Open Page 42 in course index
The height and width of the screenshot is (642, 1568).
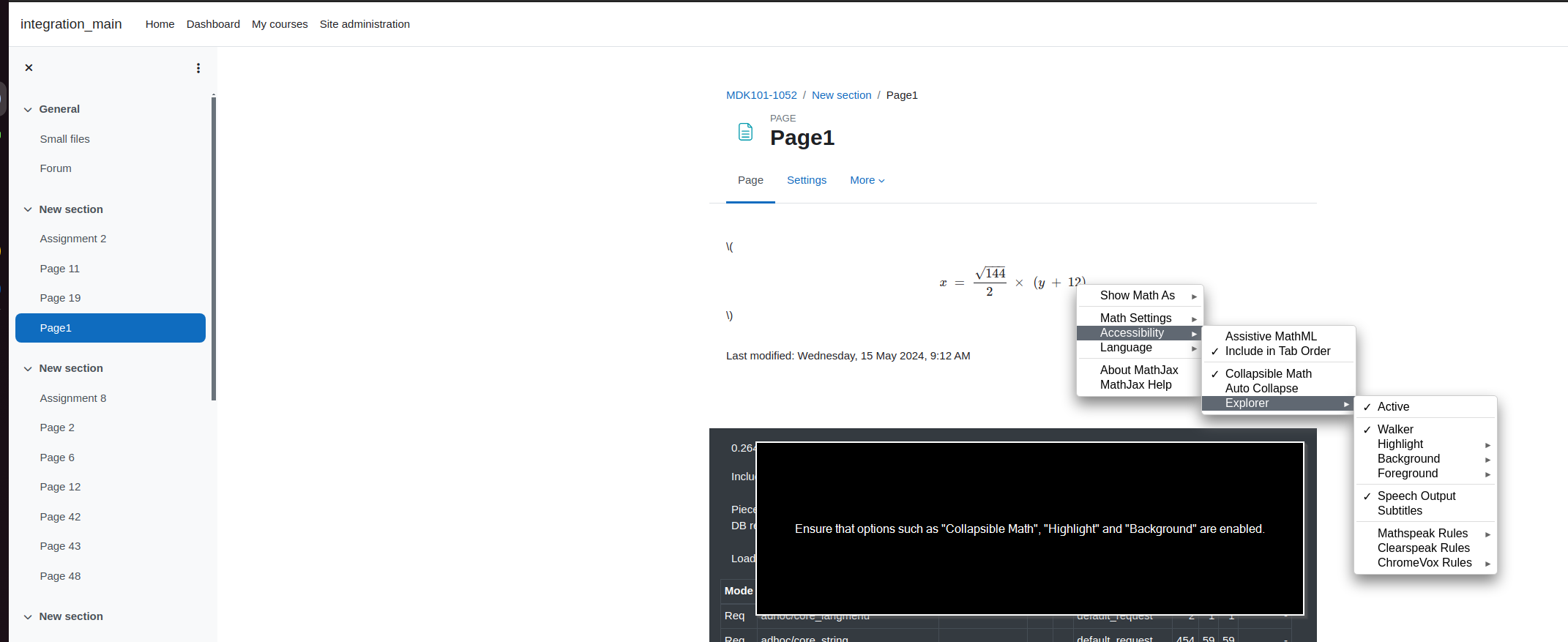(60, 517)
